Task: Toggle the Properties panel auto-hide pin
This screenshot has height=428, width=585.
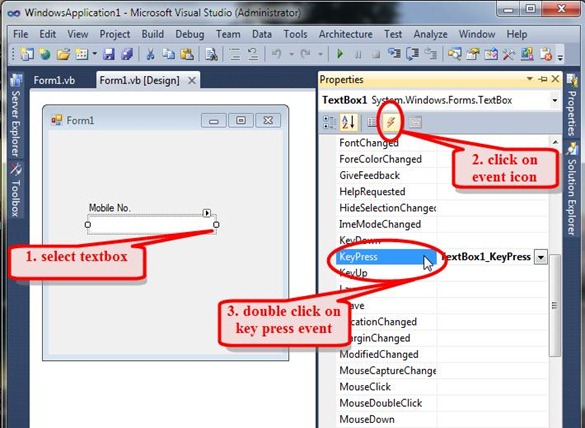Action: point(543,79)
